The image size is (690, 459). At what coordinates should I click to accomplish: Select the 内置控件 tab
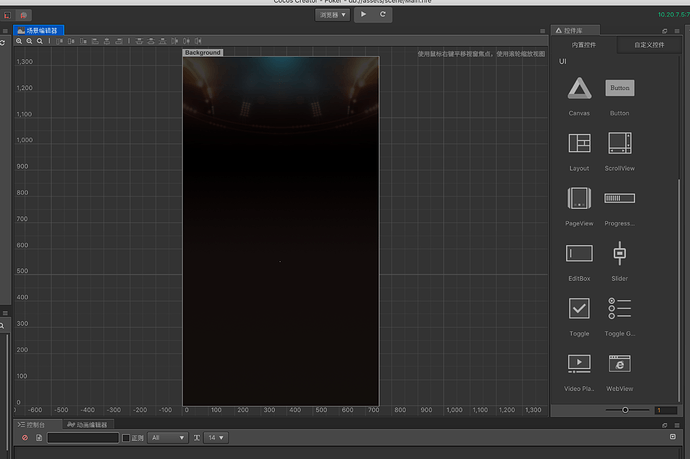pos(584,45)
